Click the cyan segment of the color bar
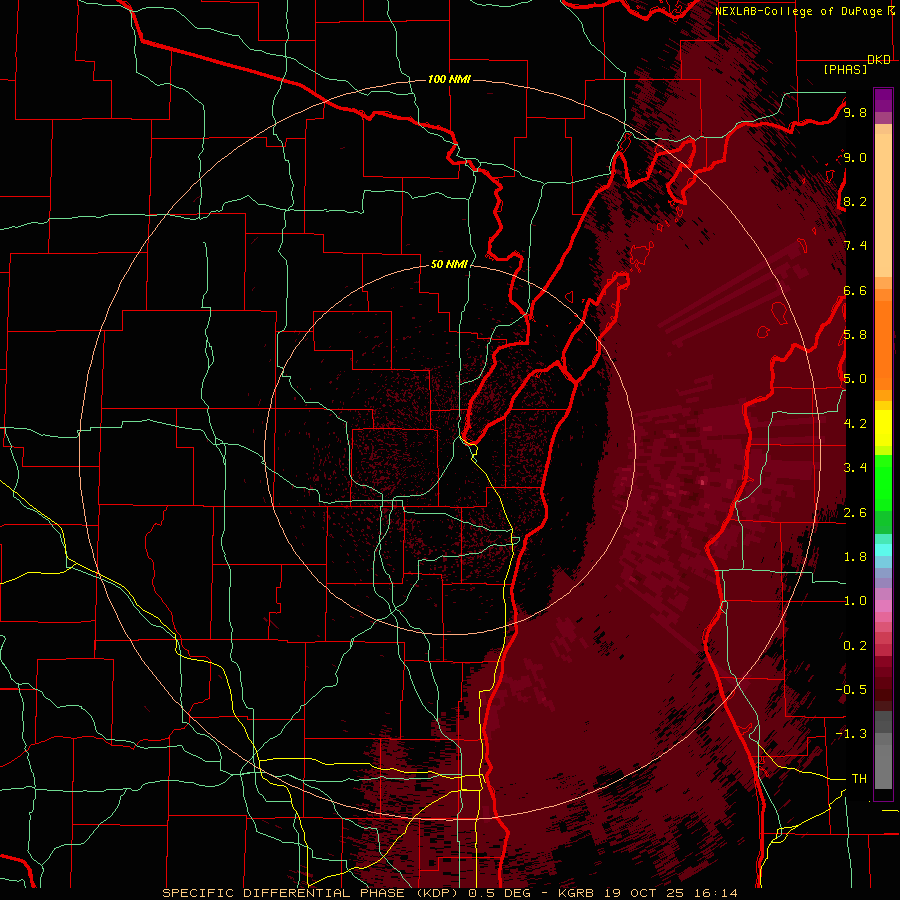The width and height of the screenshot is (900, 900). [883, 549]
